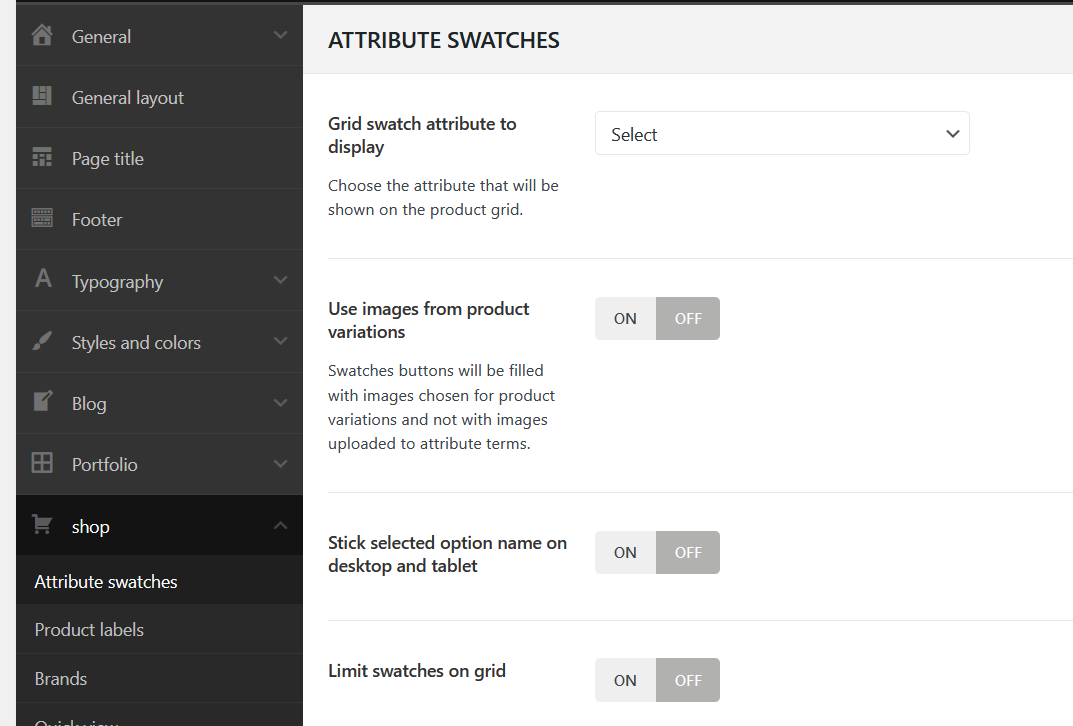1073x726 pixels.
Task: Click the Blog pencil icon
Action: pos(42,402)
